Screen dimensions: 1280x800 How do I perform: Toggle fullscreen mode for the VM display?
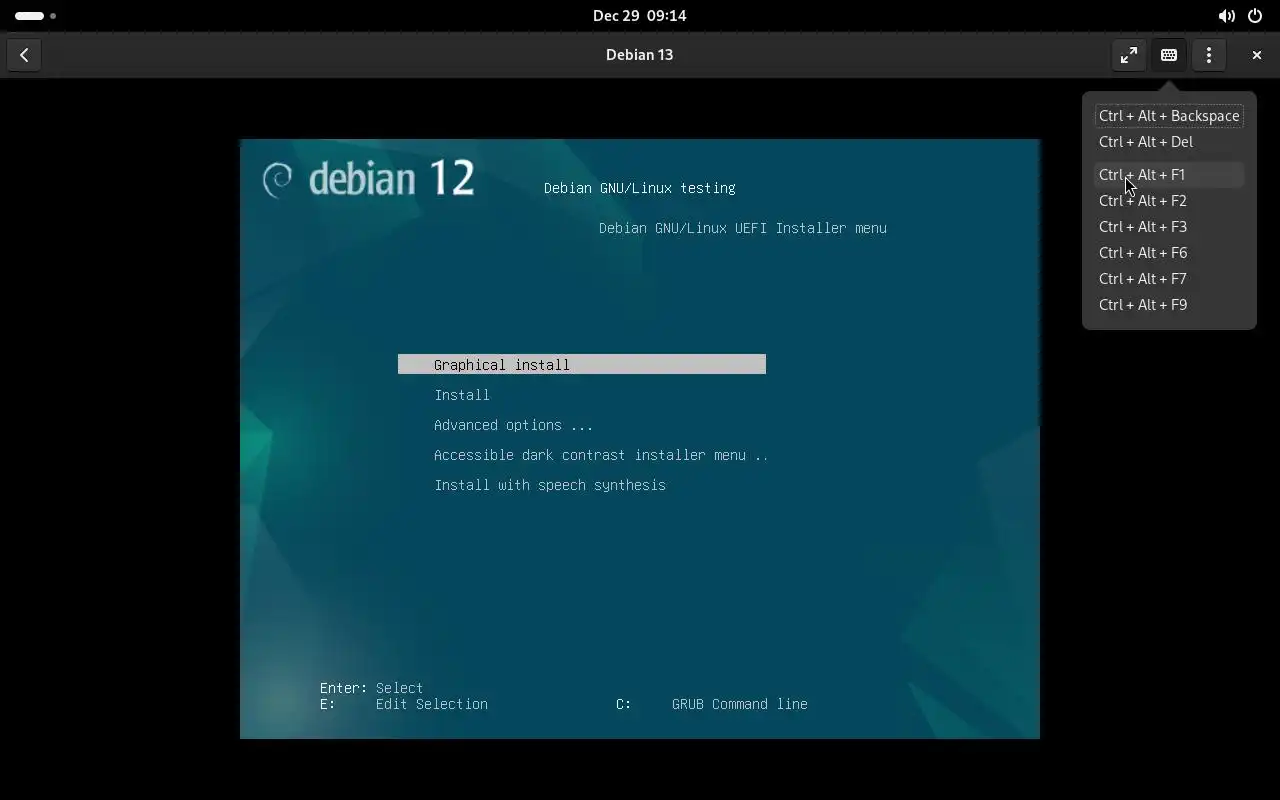tap(1129, 55)
